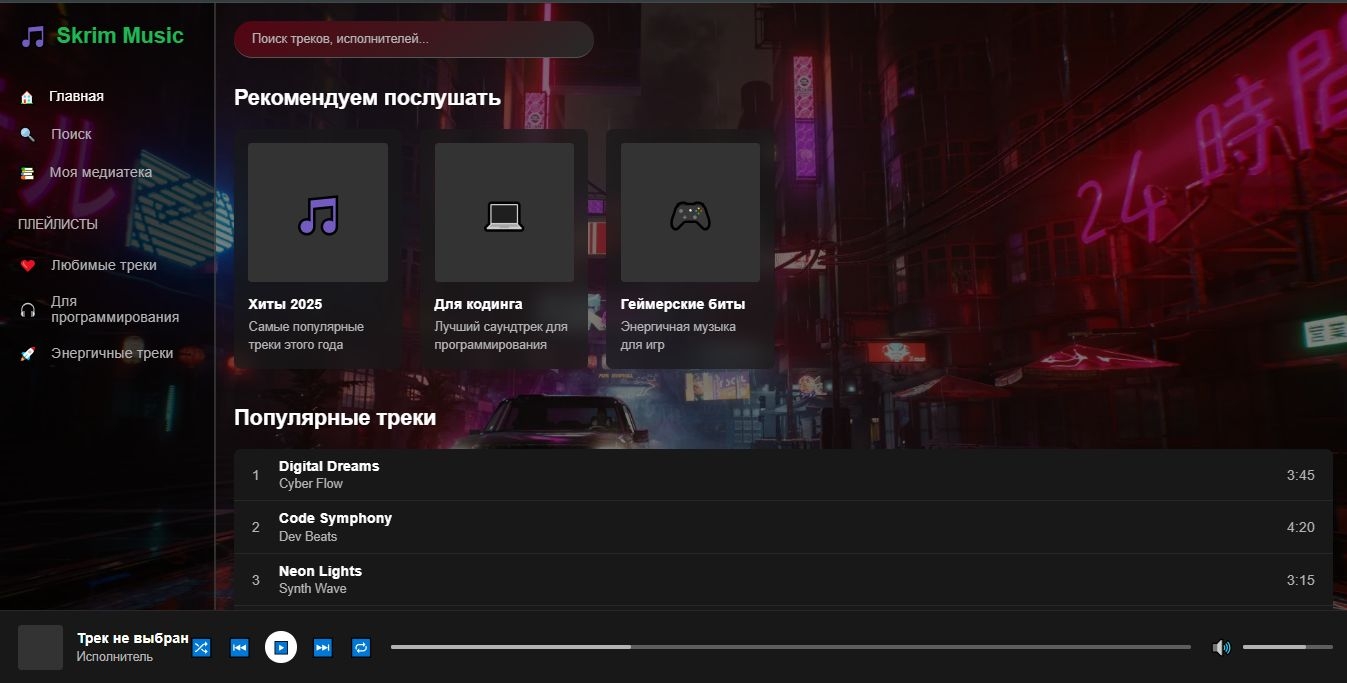Click the empty album art in player

coord(40,647)
